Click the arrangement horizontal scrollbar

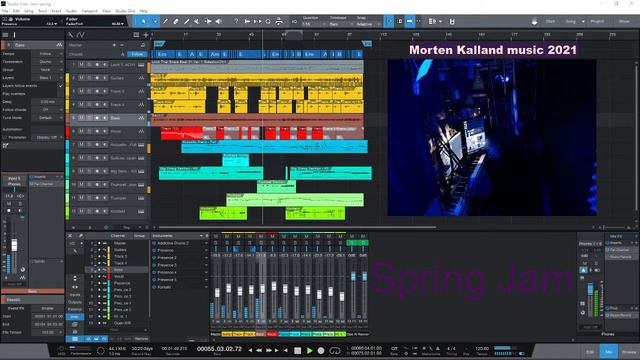click(297, 227)
